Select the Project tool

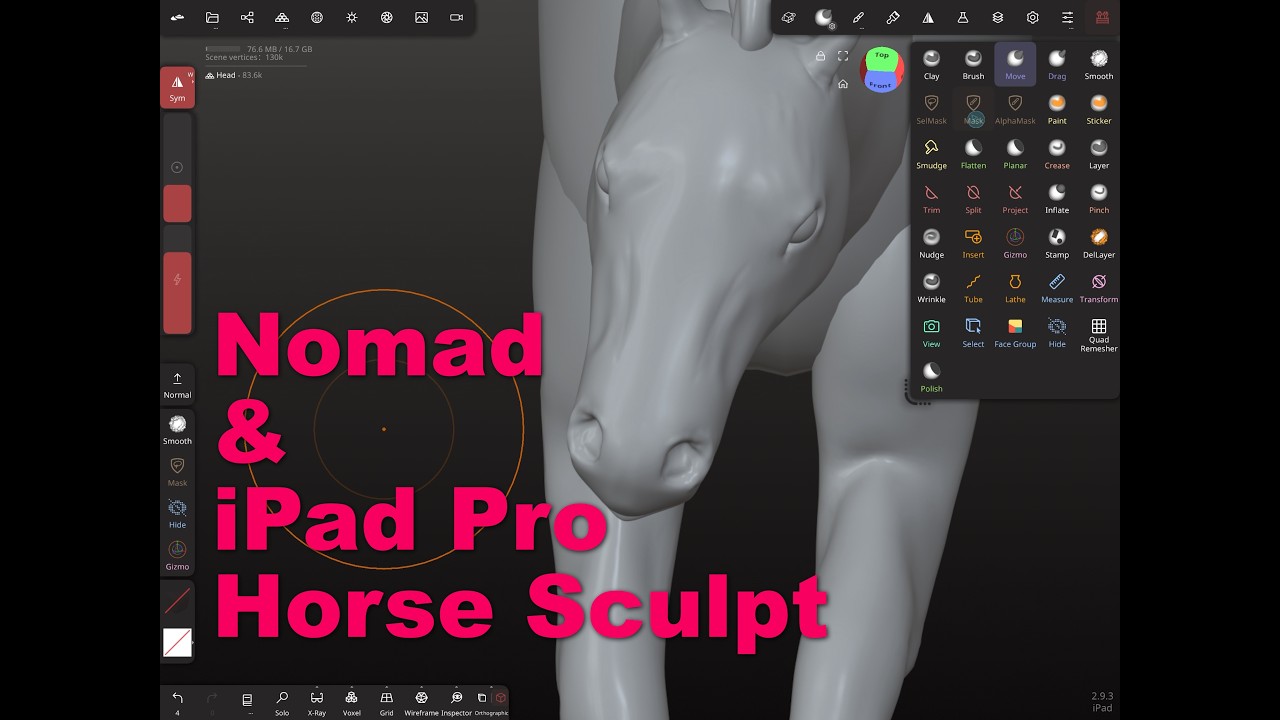tap(1015, 199)
